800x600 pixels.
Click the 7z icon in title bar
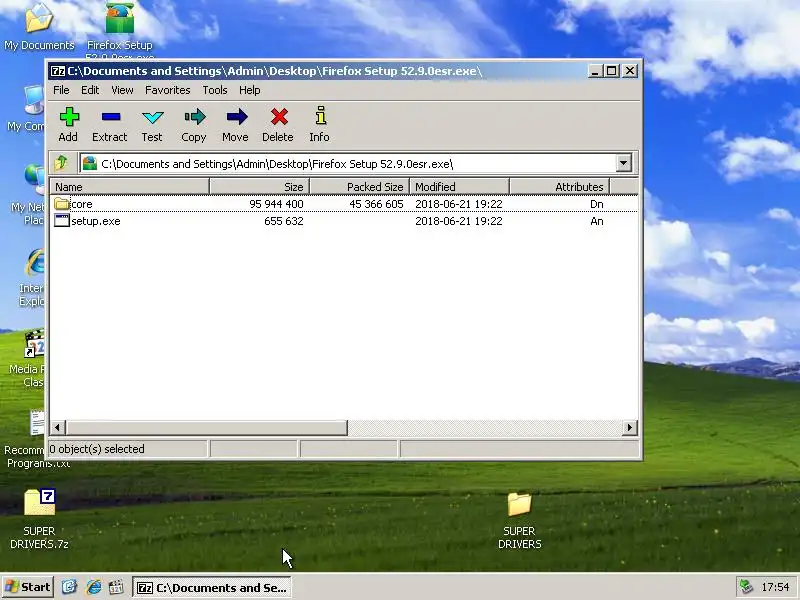pos(58,71)
